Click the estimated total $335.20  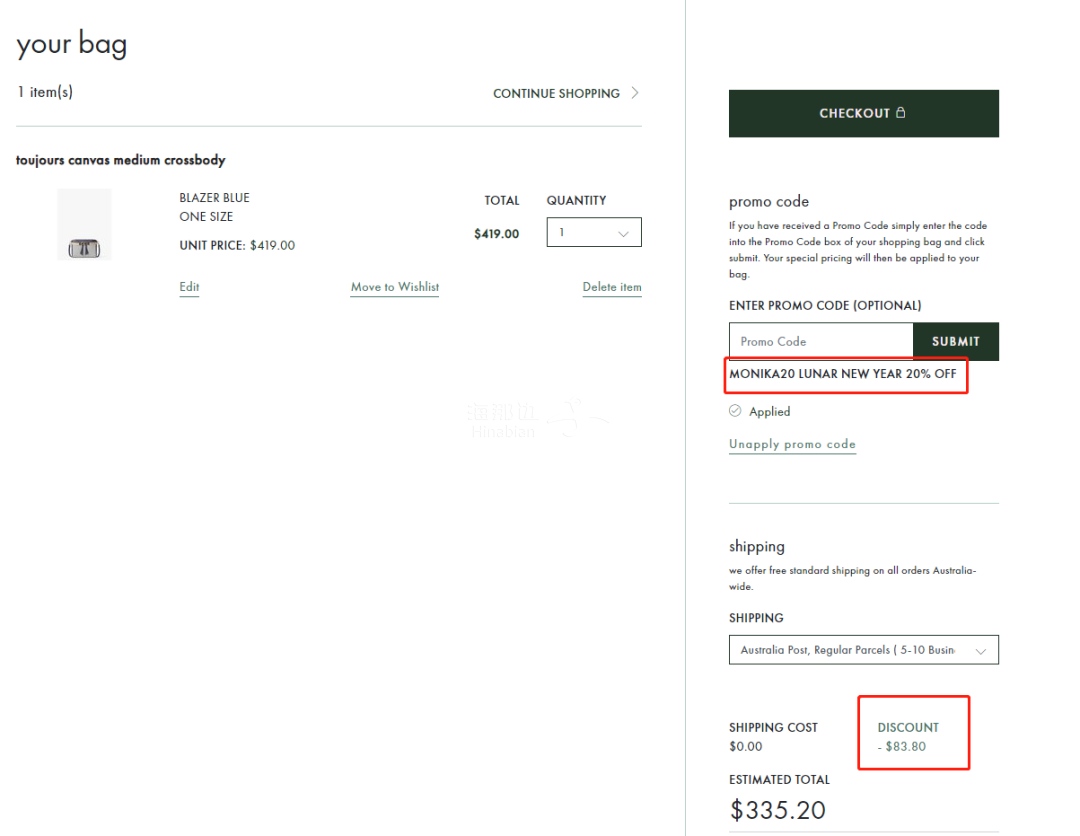(x=778, y=809)
